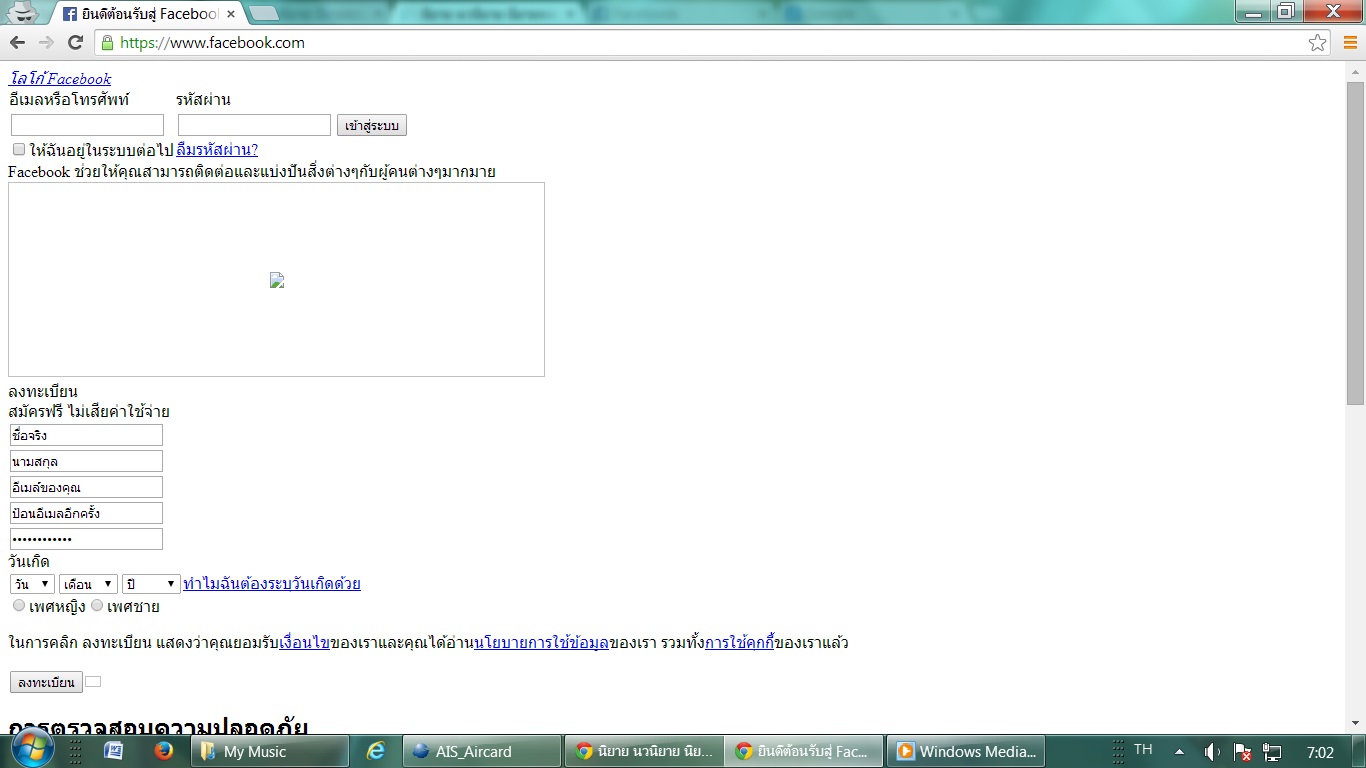The width and height of the screenshot is (1366, 768).
Task: Switch to AIS_Aircard taskbar window
Action: (482, 751)
